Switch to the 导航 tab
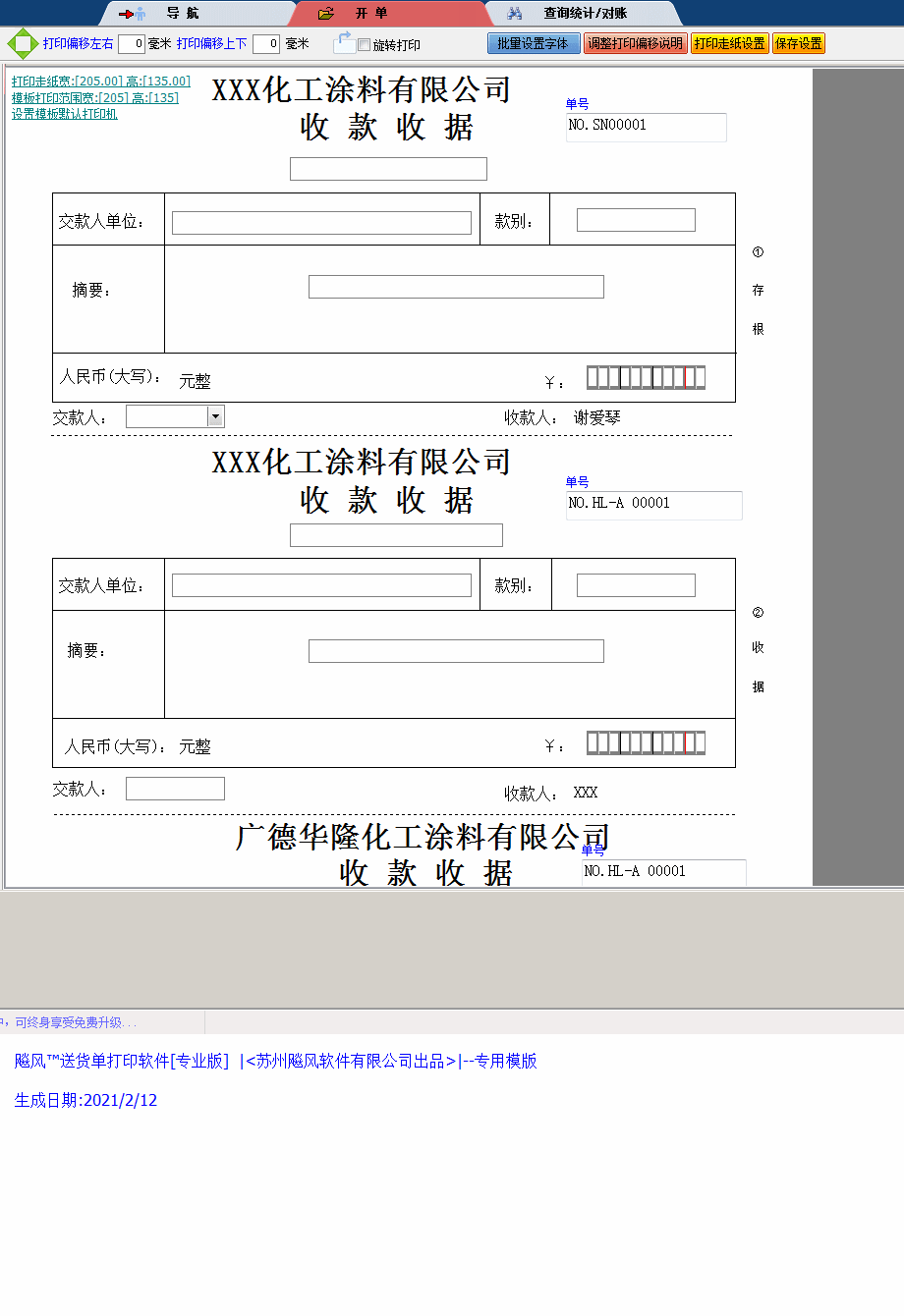 (182, 14)
